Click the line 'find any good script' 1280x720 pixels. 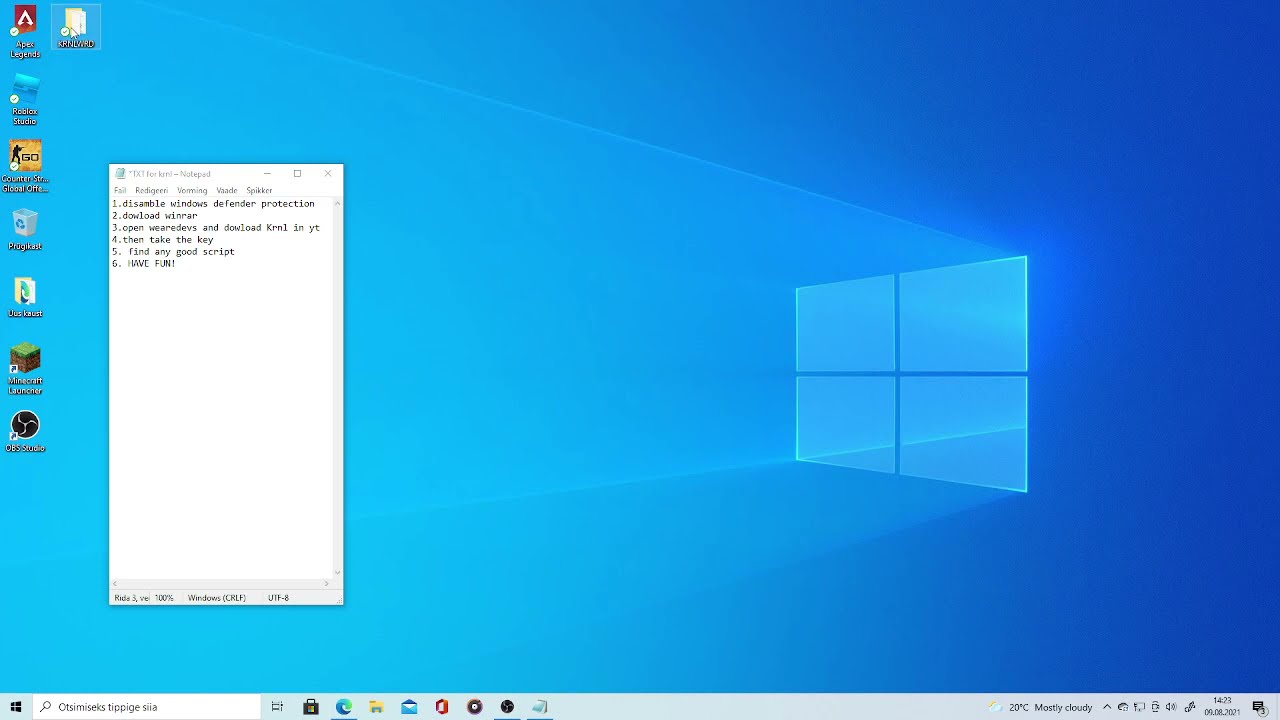tap(173, 252)
